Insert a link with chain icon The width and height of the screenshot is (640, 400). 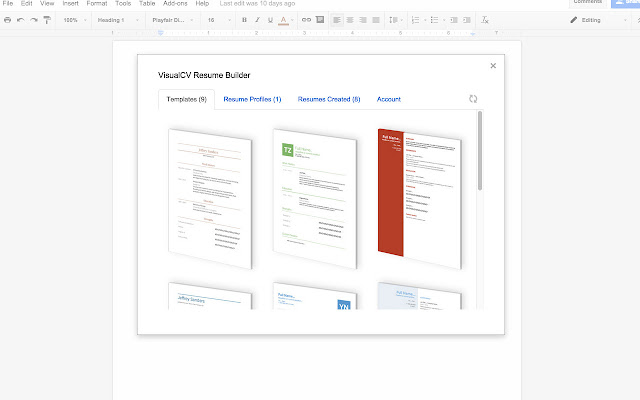pyautogui.click(x=306, y=20)
